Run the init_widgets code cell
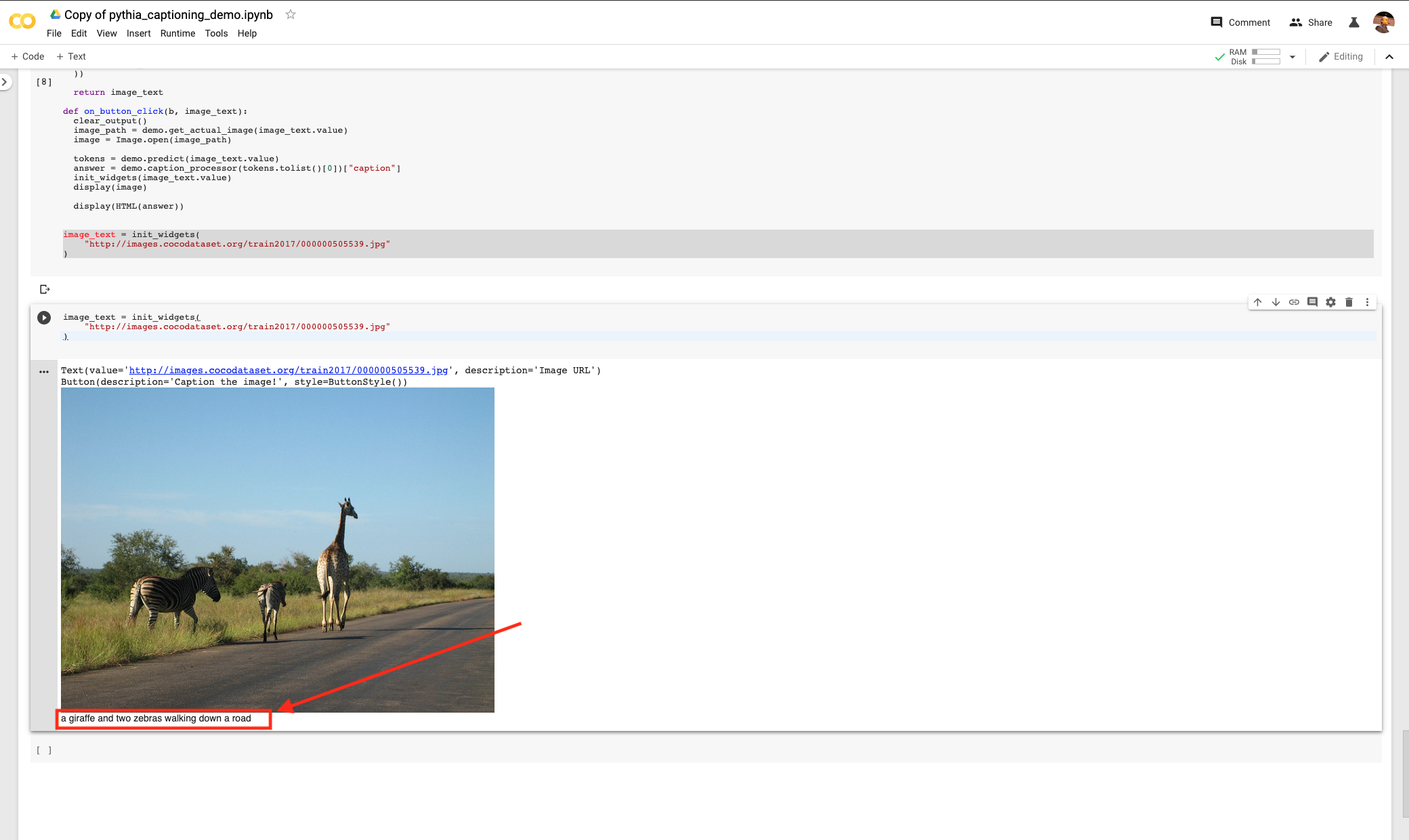 point(44,318)
